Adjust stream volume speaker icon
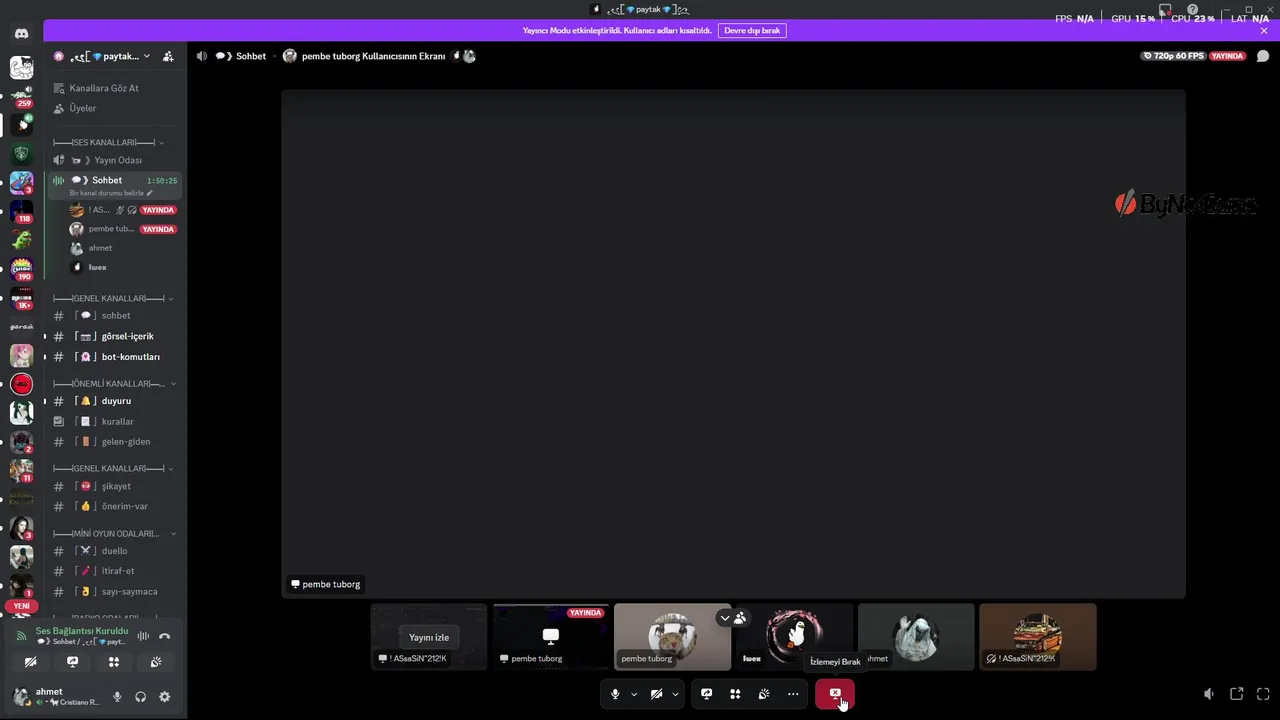Image resolution: width=1280 pixels, height=720 pixels. coord(1209,694)
